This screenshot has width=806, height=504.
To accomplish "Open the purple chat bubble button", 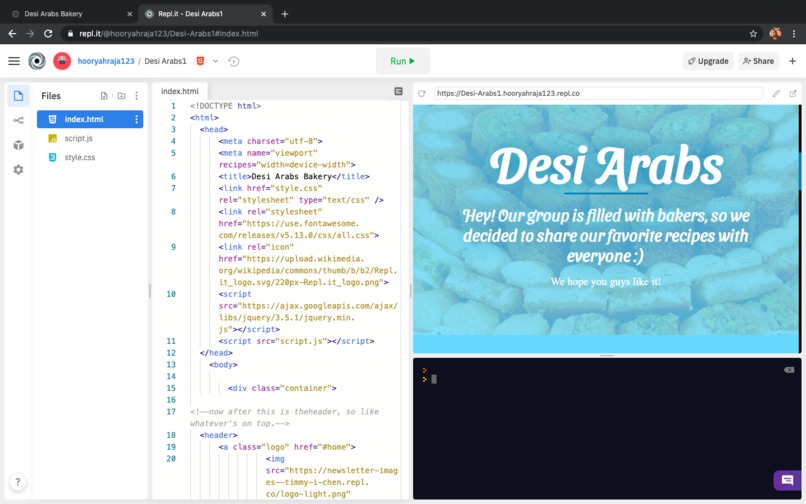I will (787, 480).
